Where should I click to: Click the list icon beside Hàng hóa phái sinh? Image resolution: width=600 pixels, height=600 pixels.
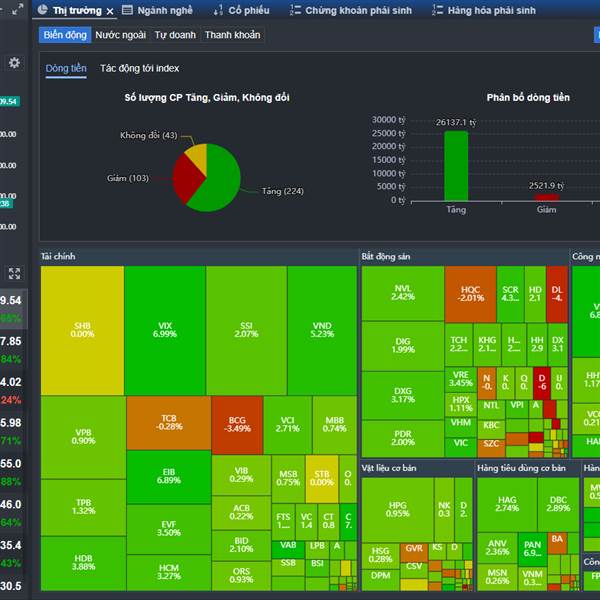(437, 10)
